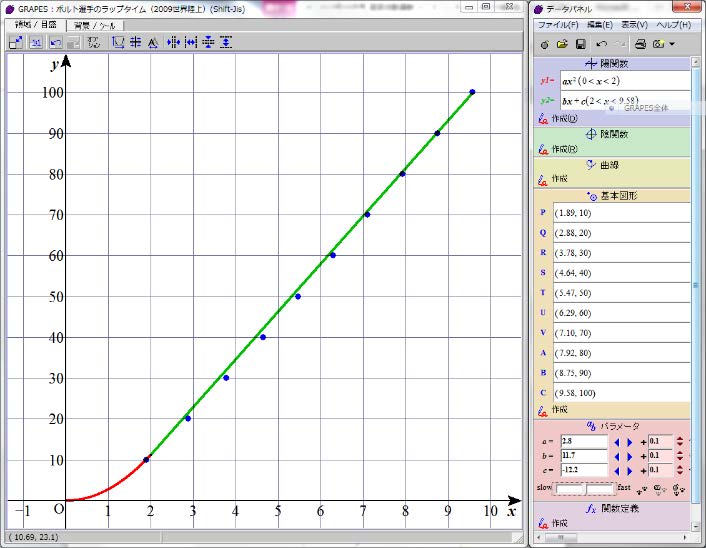This screenshot has height=548, width=706.
Task: Click the undo arrow in data panel toolbar
Action: (x=601, y=44)
